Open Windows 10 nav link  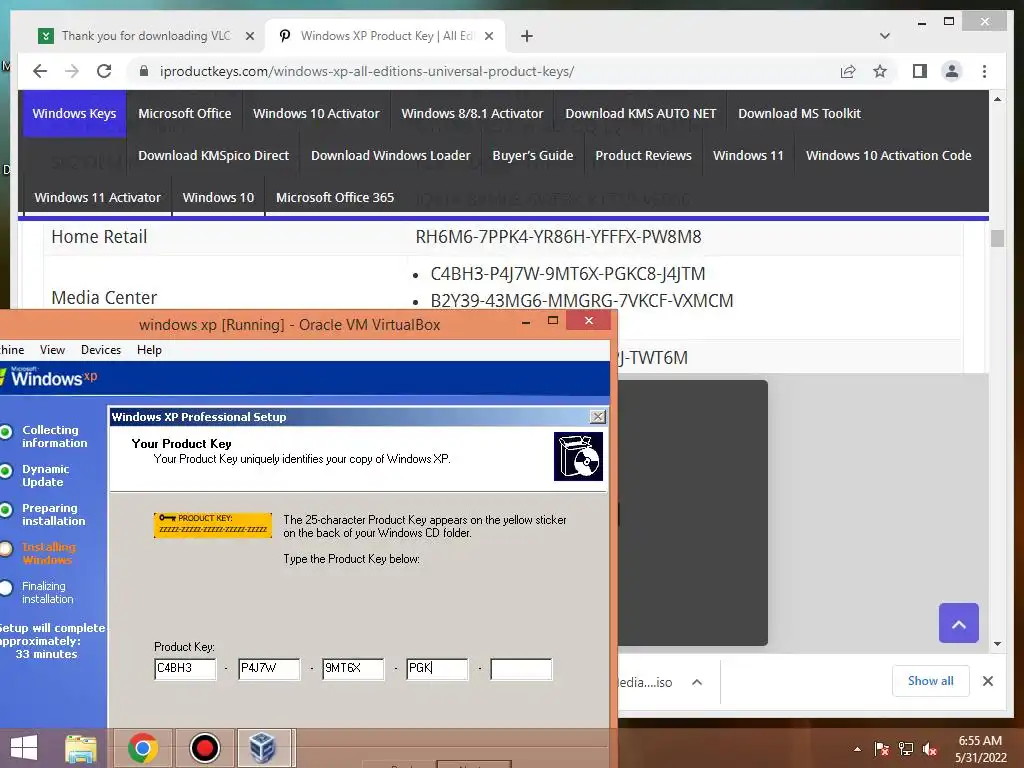(218, 197)
